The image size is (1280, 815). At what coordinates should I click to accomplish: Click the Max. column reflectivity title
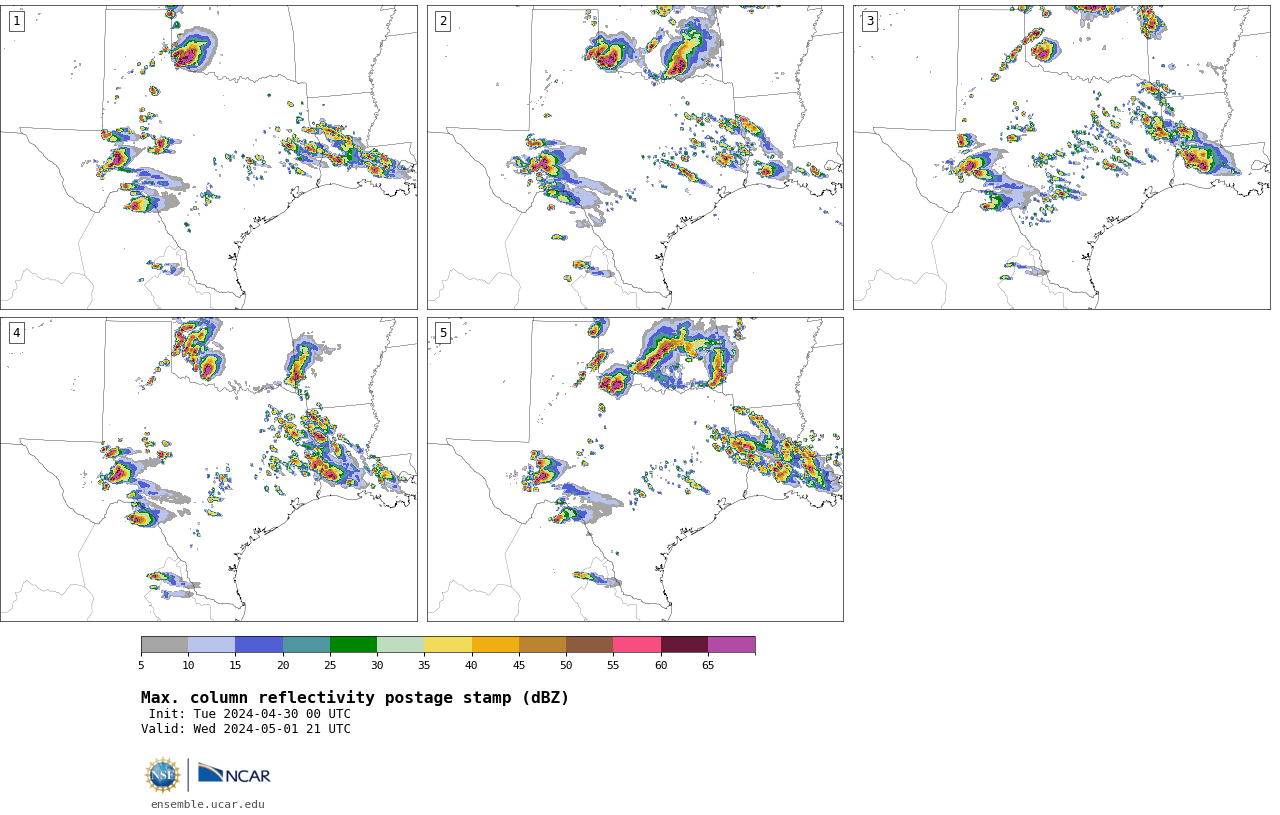point(355,698)
